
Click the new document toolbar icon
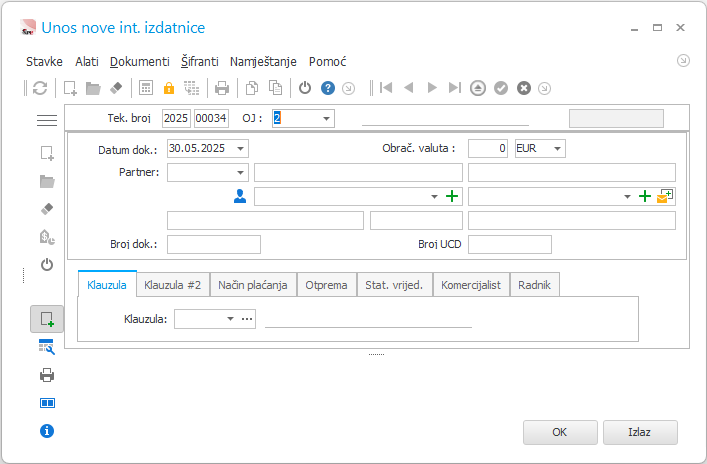pos(70,88)
